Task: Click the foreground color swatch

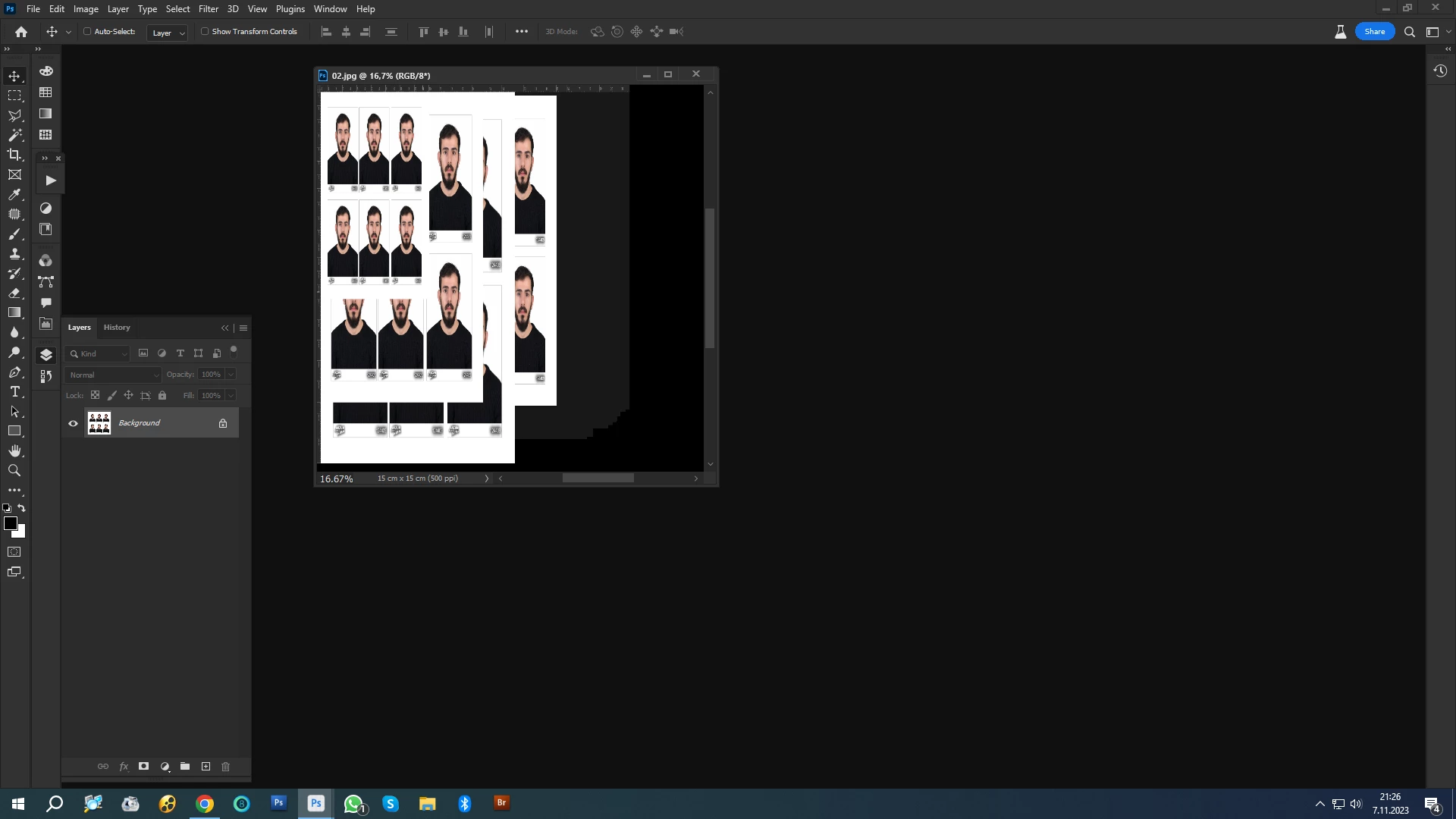Action: [10, 523]
